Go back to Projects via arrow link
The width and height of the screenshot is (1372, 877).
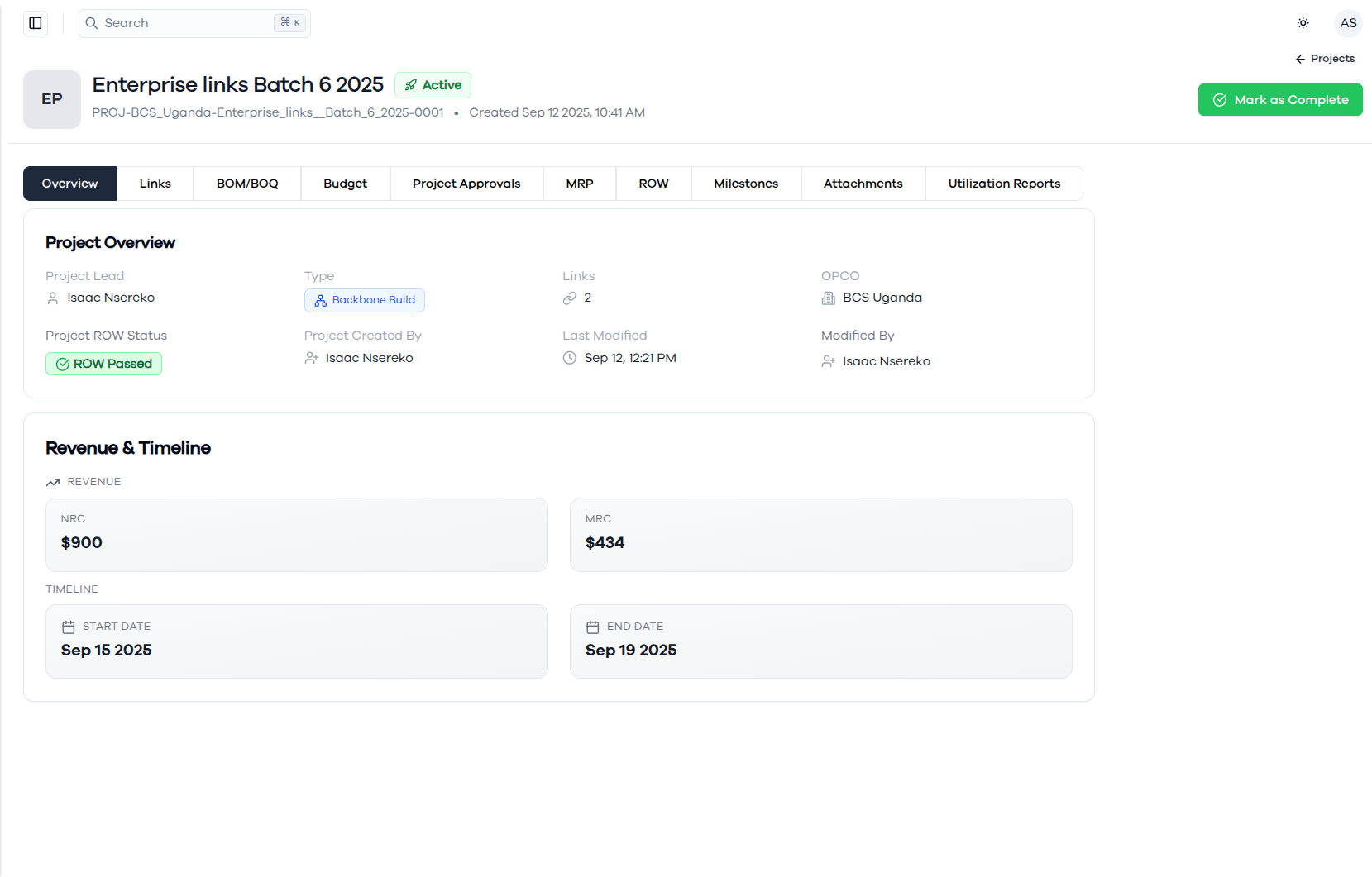pos(1325,59)
